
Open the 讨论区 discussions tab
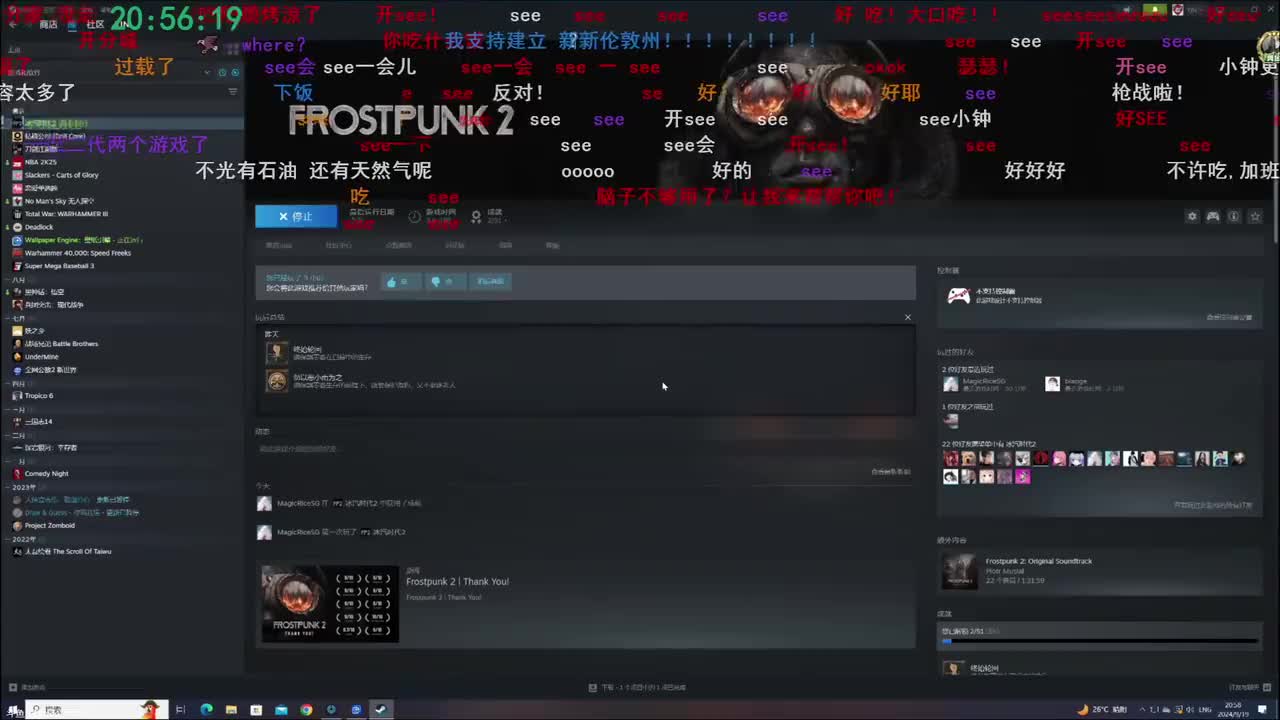click(x=455, y=245)
